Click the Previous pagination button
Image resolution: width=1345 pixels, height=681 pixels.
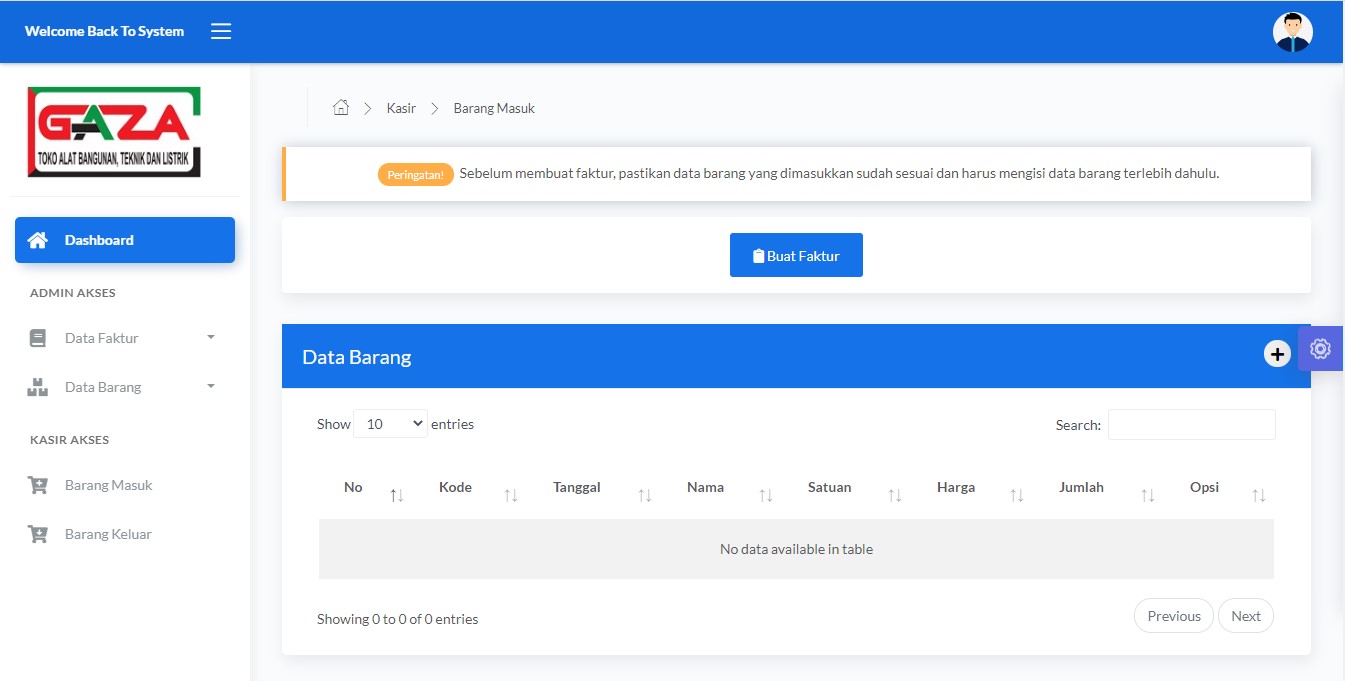1173,616
